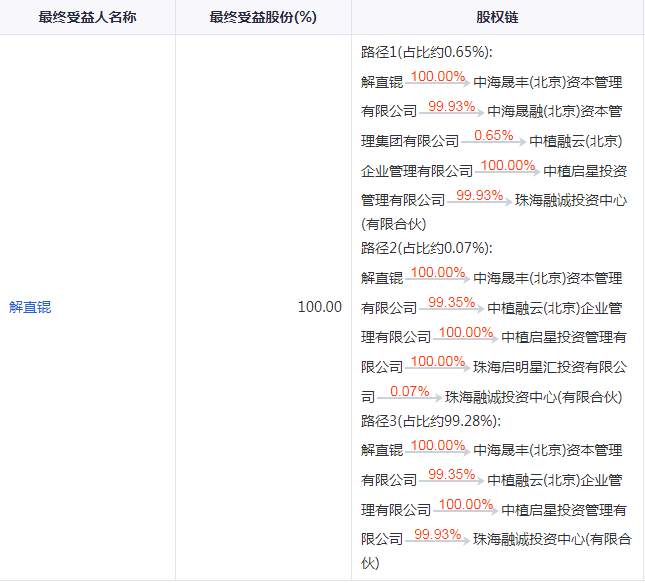
Task: Select the 100.00 beneficial share value cell
Action: (319, 307)
